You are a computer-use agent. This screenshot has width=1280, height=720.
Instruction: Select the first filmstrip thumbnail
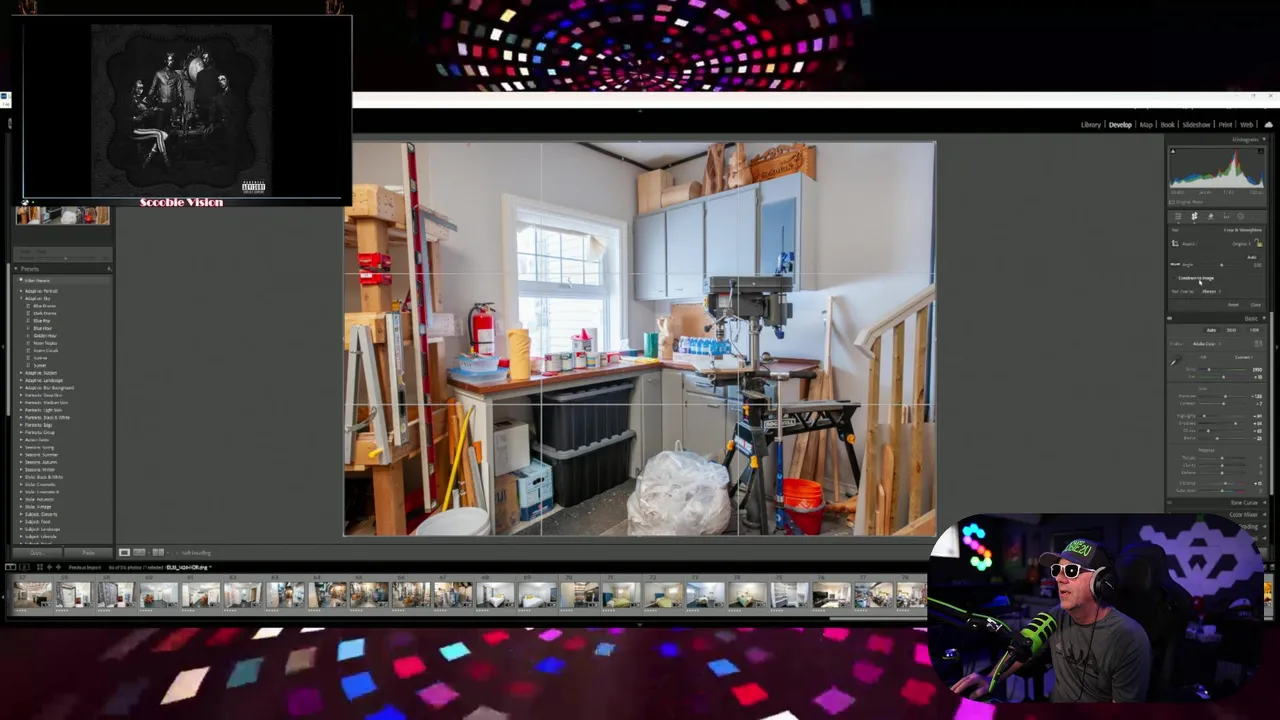33,596
